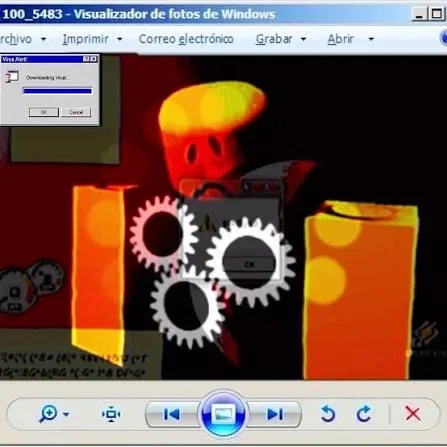Delete the photo with red X
Screen dimensions: 447x447
[413, 414]
